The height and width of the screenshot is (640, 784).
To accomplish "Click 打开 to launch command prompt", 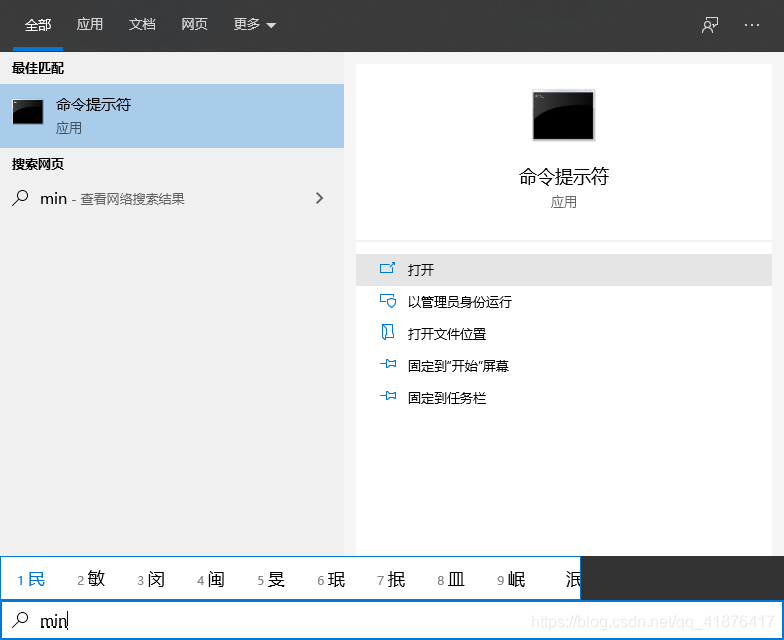I will 564,270.
